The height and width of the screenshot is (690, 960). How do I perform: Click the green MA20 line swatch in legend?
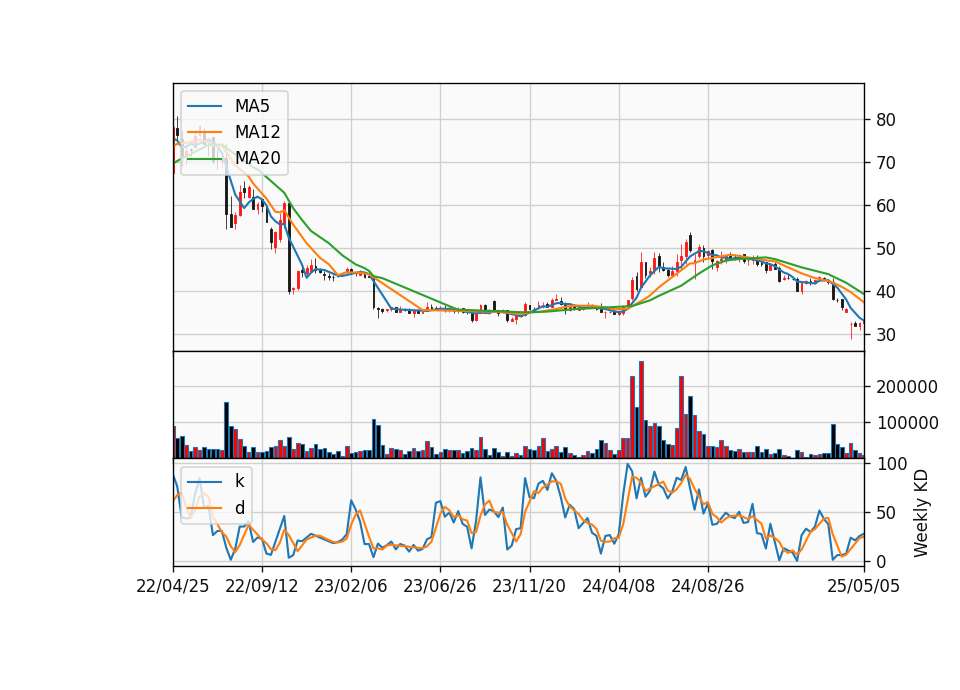tap(204, 158)
